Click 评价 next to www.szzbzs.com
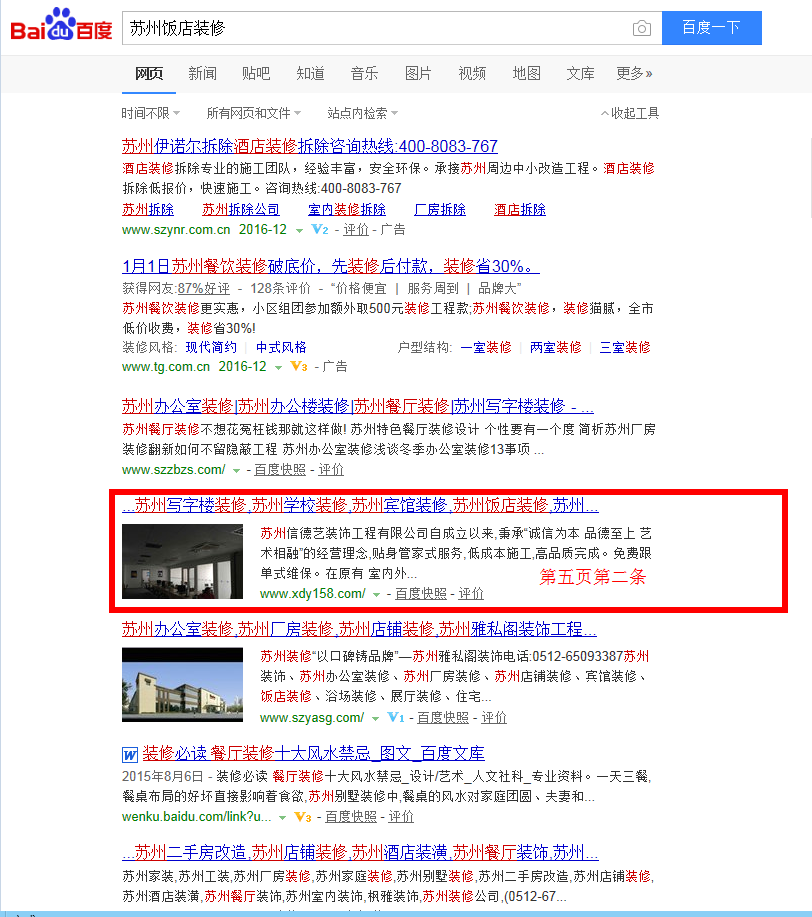Viewport: 812px width, 917px height. 331,470
